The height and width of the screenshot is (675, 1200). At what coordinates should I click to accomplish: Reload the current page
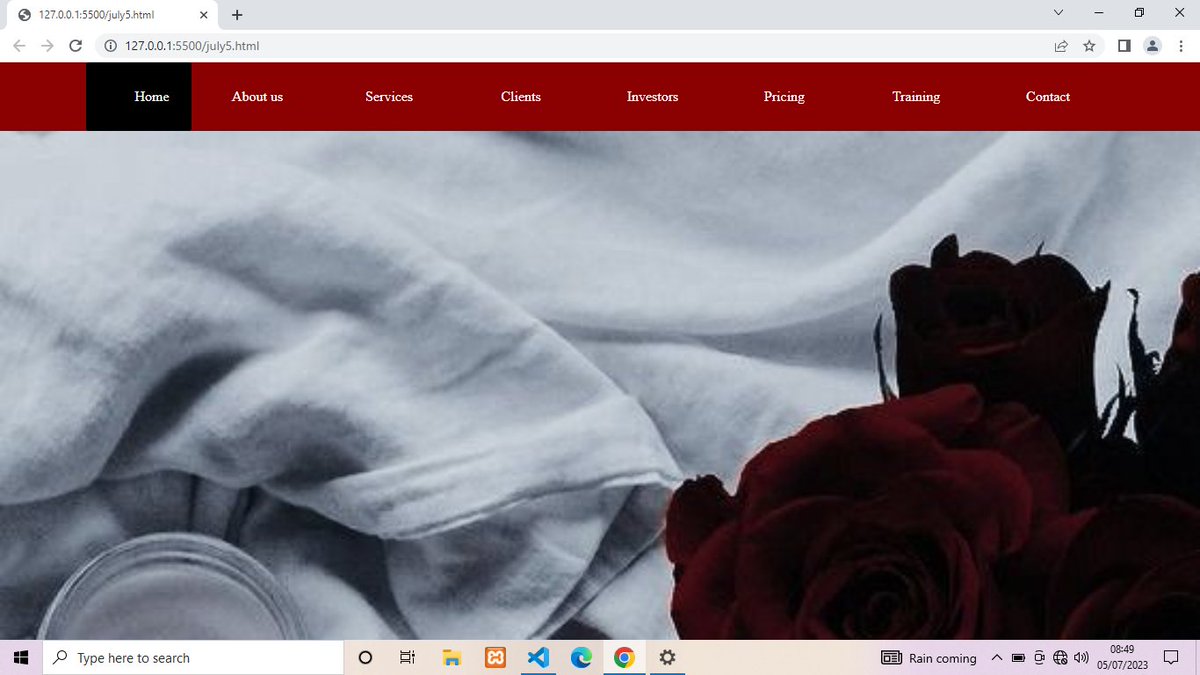pos(75,46)
